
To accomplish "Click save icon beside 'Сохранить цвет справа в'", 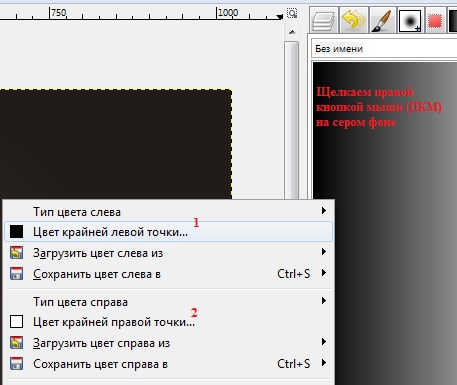I will (x=16, y=364).
